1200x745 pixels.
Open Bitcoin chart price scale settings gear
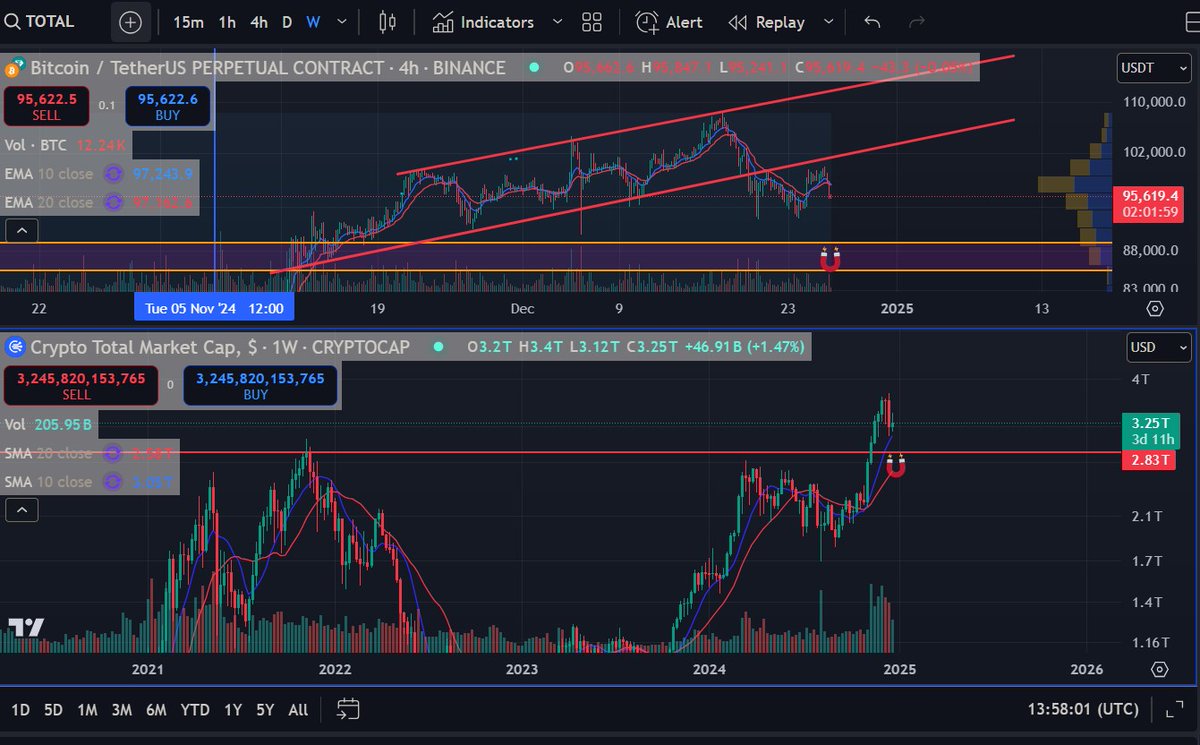[x=1156, y=308]
